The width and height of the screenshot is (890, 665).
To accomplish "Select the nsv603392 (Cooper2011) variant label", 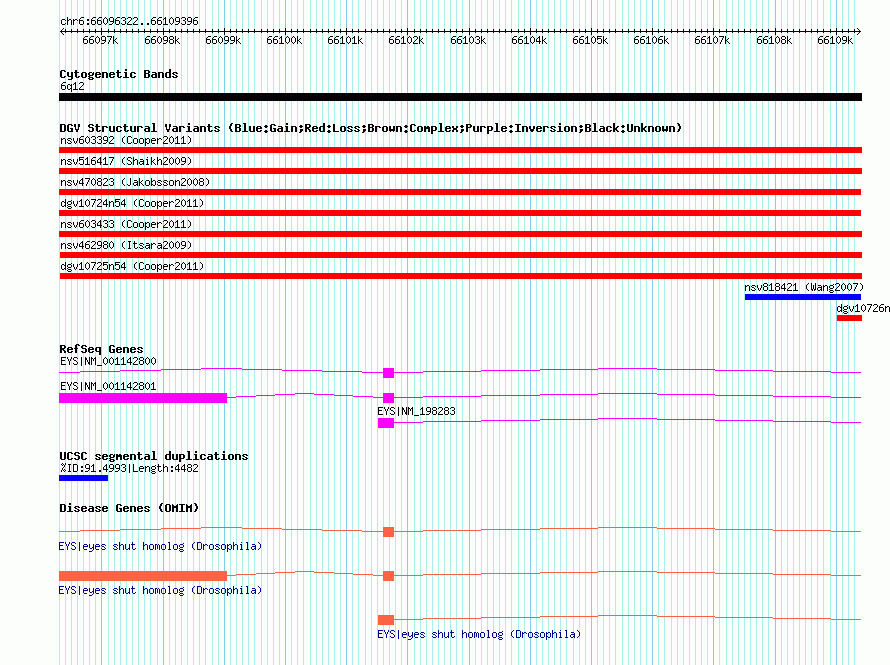I will pyautogui.click(x=125, y=140).
